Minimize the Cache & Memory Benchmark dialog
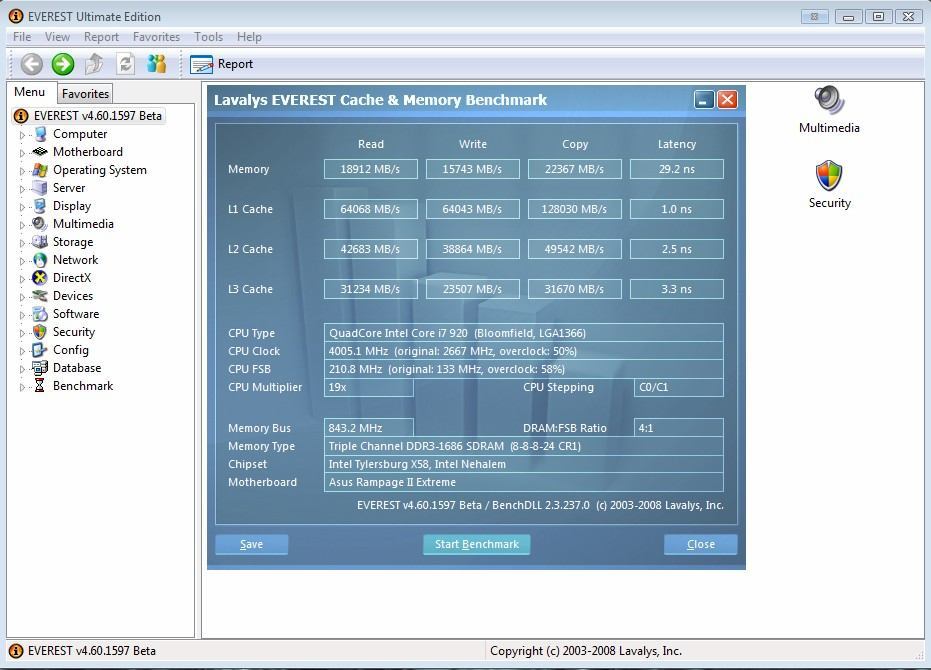This screenshot has width=931, height=670. (704, 100)
